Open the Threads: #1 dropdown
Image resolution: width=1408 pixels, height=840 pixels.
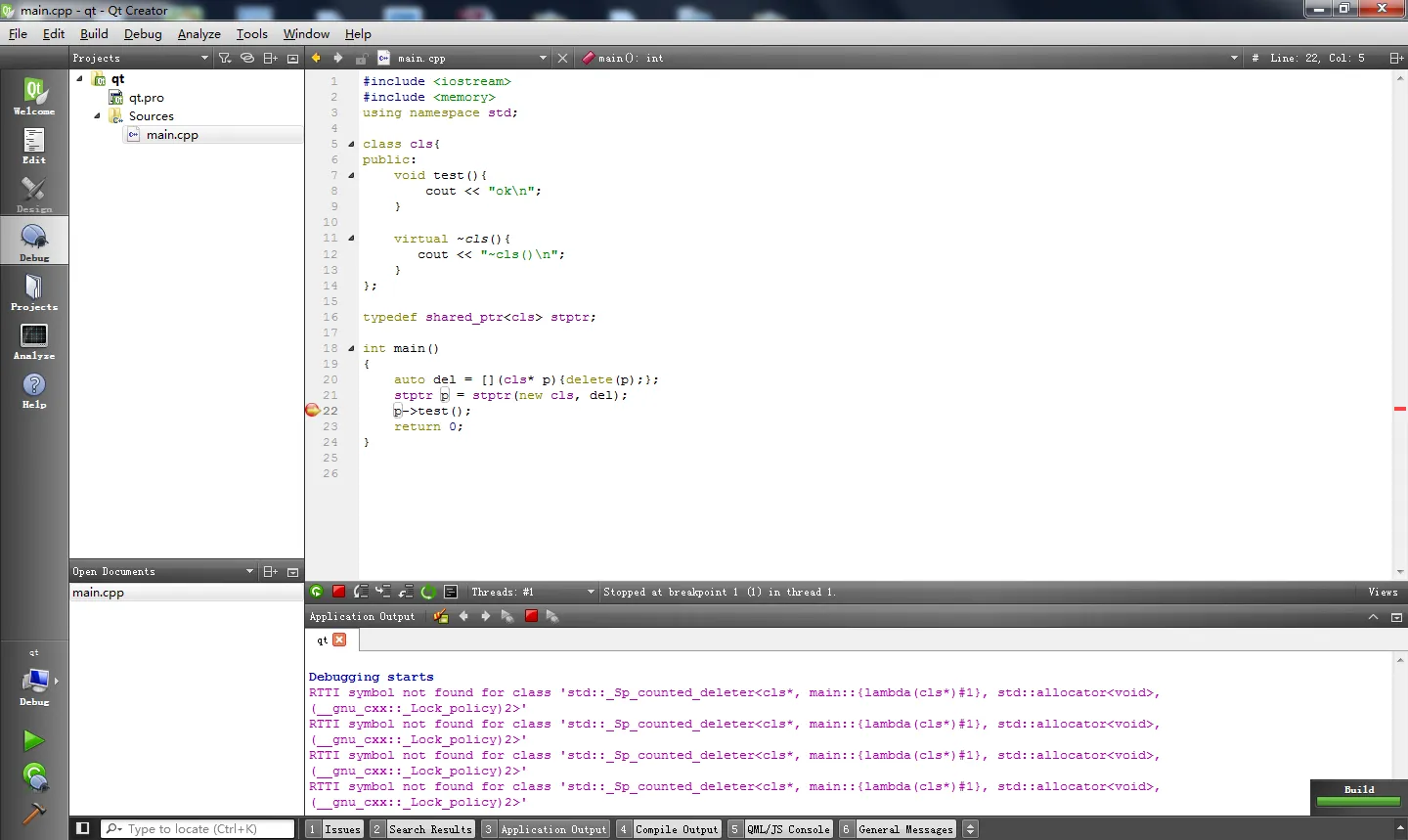click(532, 592)
